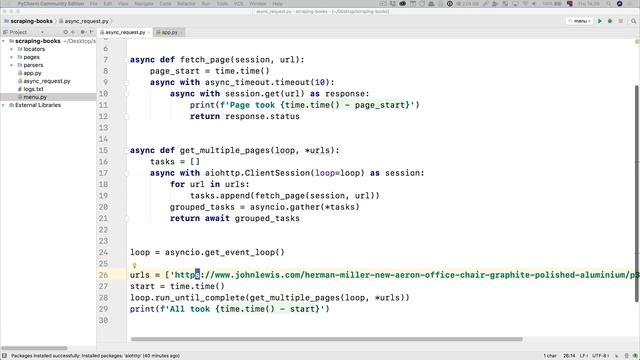Screen dimensions: 640x360
Task: Click the clock in macOS menu bar
Action: [589, 4]
